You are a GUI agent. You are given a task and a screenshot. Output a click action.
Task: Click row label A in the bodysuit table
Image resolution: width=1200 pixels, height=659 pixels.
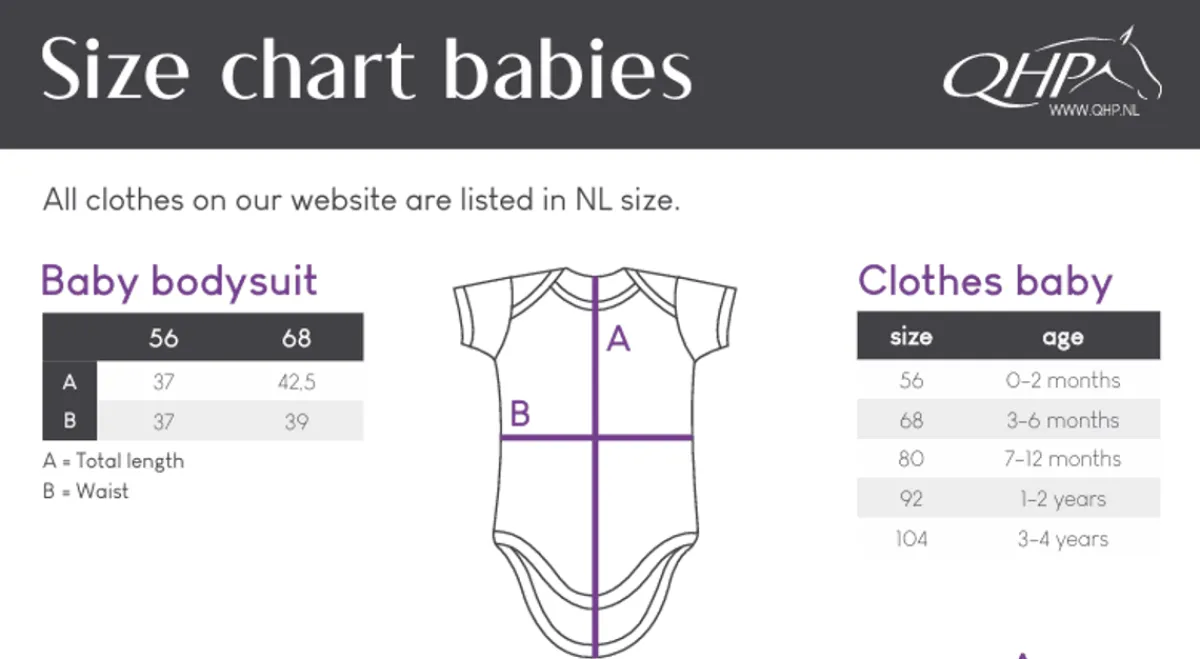(69, 381)
